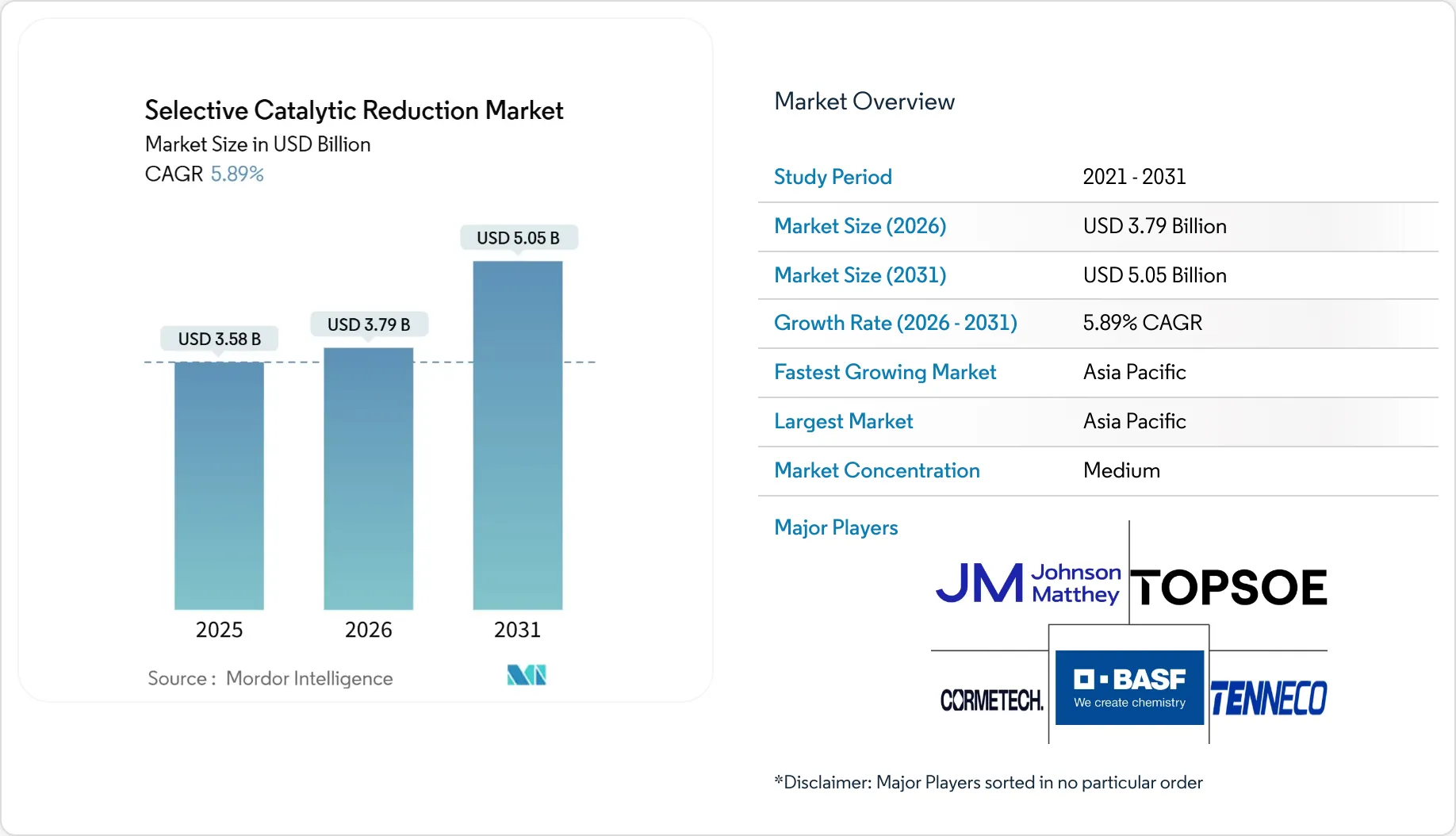Click the Source: Mordor Intelligence text
Screen dimensions: 1456x836
270,678
